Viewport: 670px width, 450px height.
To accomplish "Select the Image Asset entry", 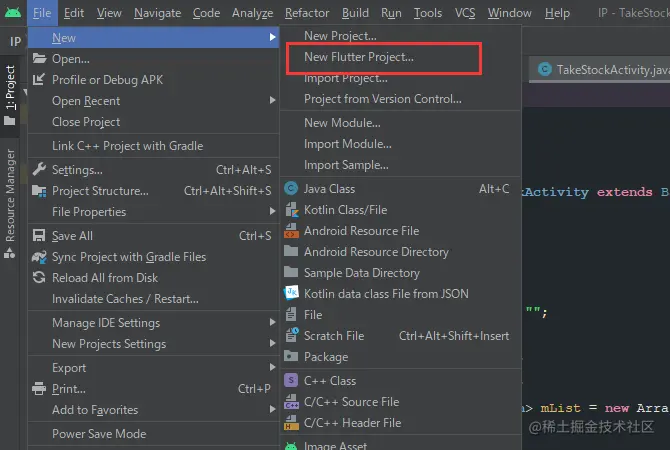I will coord(400,444).
